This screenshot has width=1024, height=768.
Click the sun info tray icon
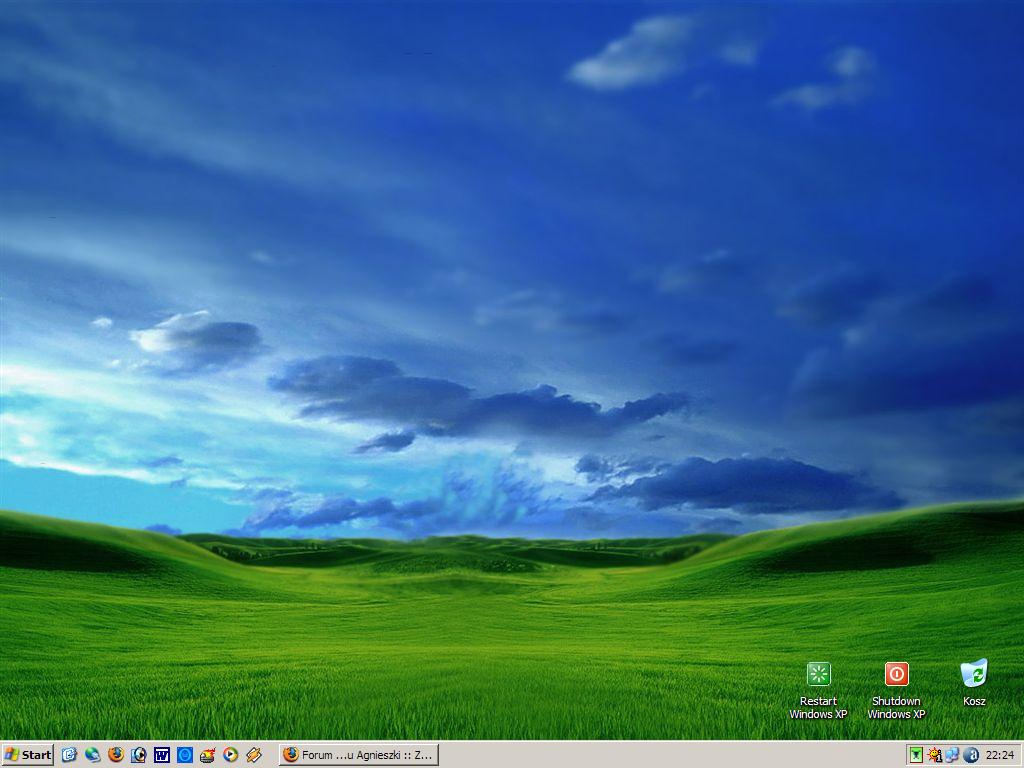tap(934, 755)
